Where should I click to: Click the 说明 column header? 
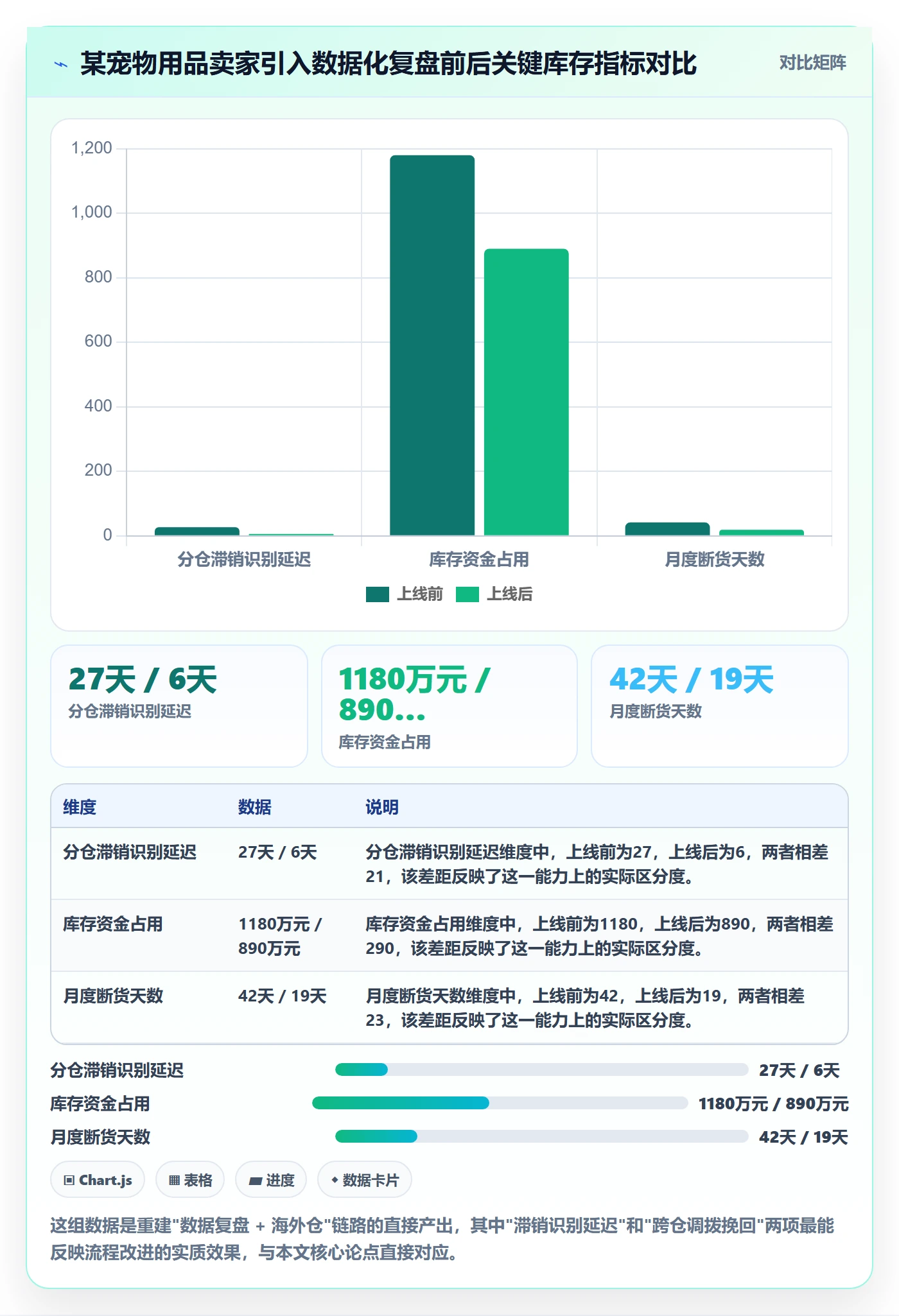pos(382,807)
